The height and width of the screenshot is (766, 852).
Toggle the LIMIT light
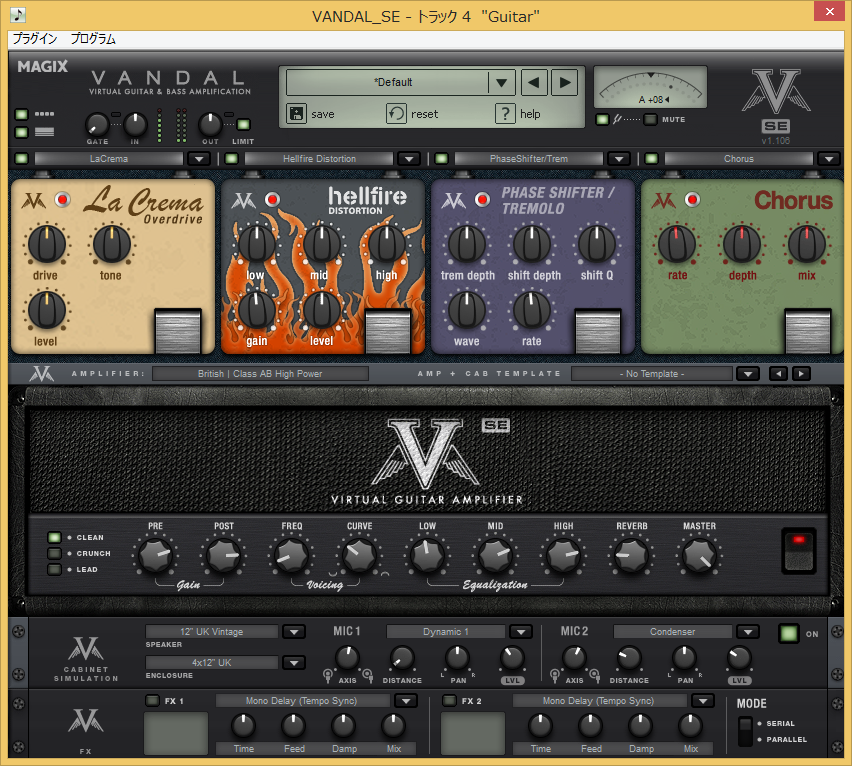[244, 124]
